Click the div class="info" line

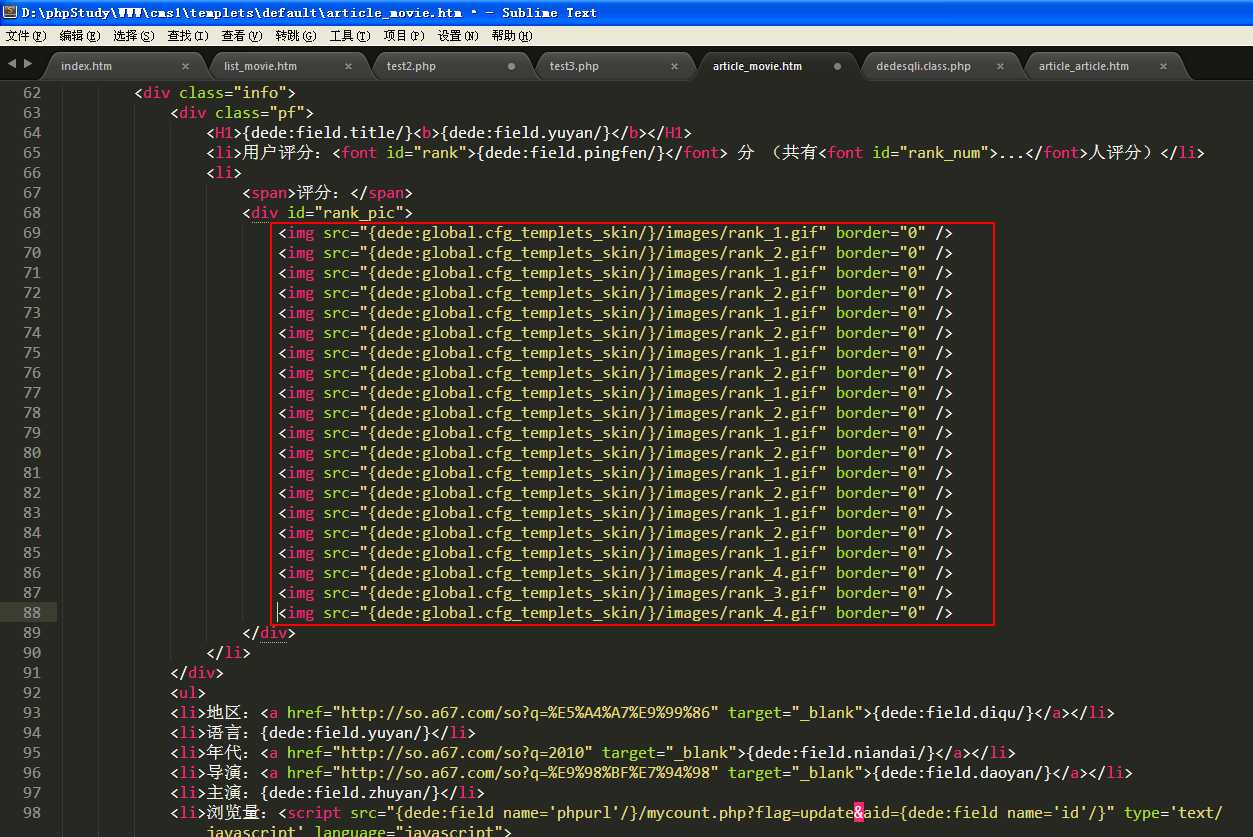215,93
